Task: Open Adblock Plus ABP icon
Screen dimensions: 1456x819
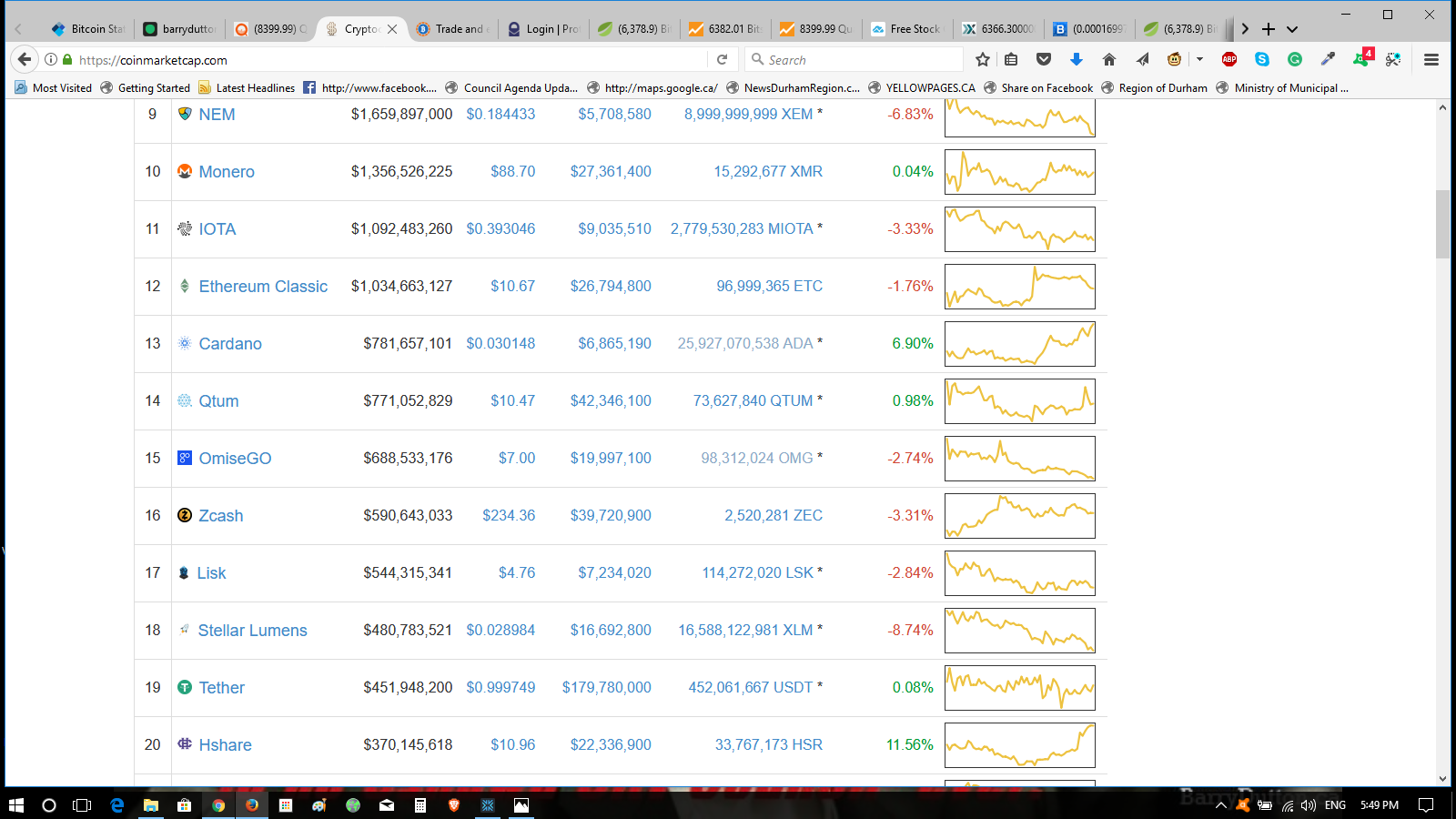Action: pos(1229,59)
